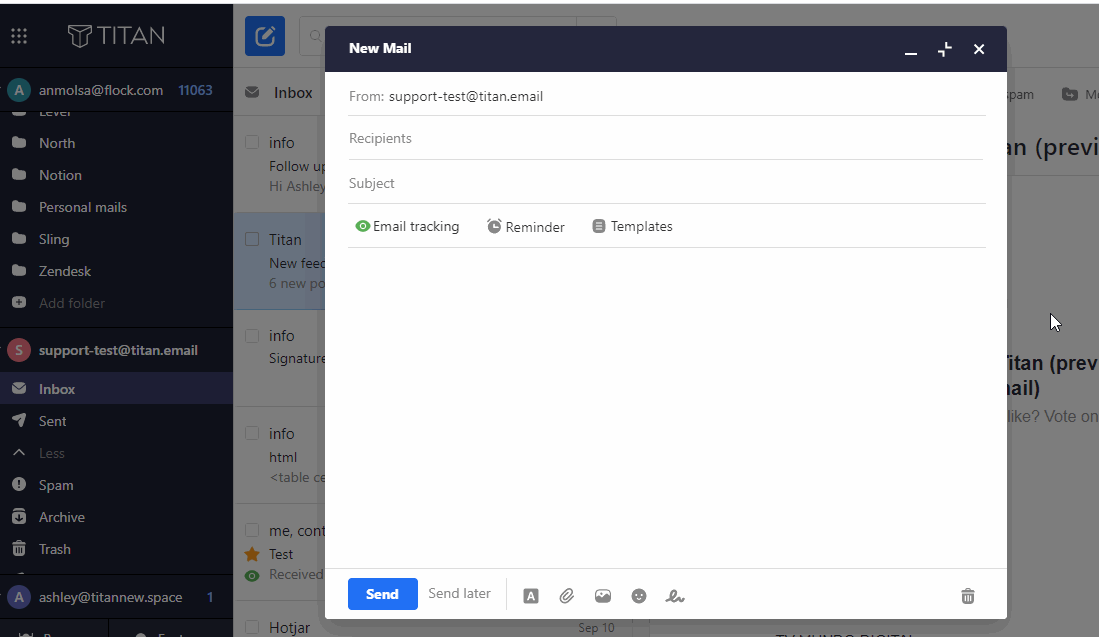Click Send later
Screen dimensions: 1099x637
coord(459,594)
